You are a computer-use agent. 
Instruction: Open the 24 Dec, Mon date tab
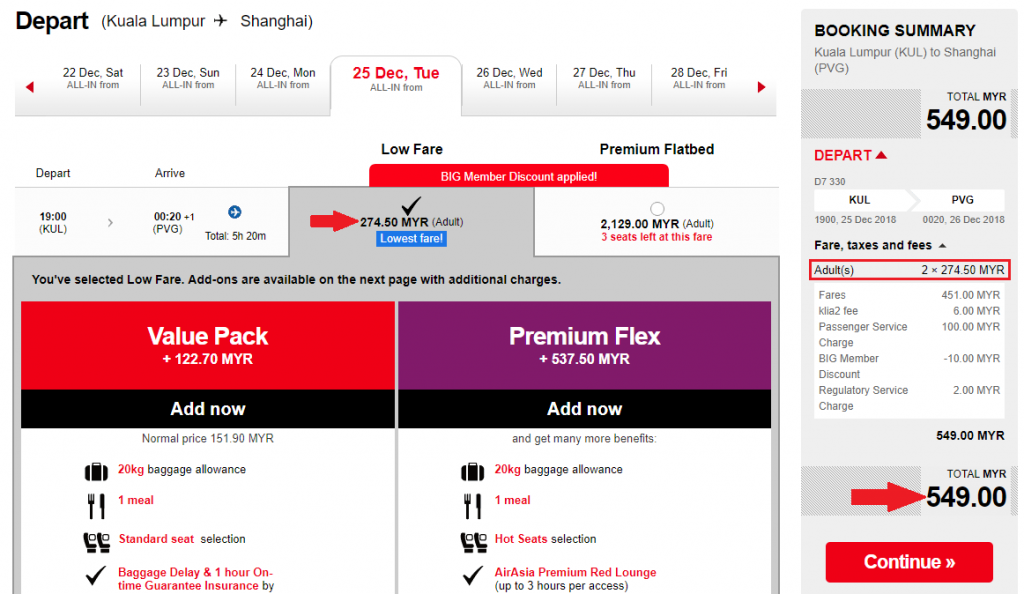click(283, 79)
